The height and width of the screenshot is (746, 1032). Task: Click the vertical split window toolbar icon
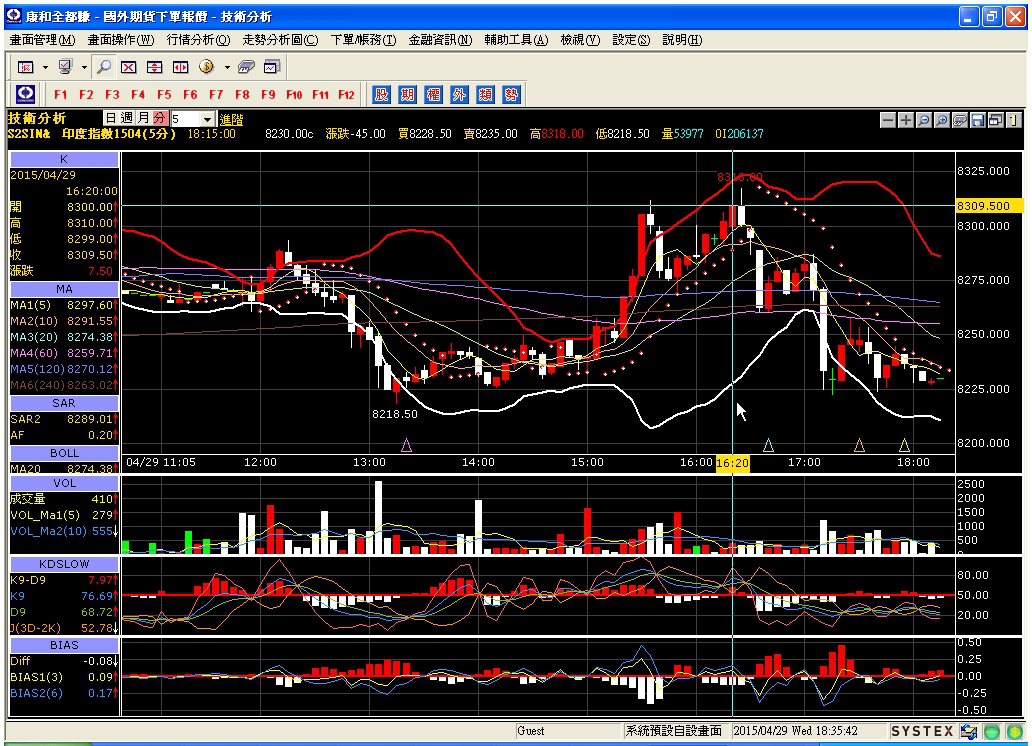180,67
